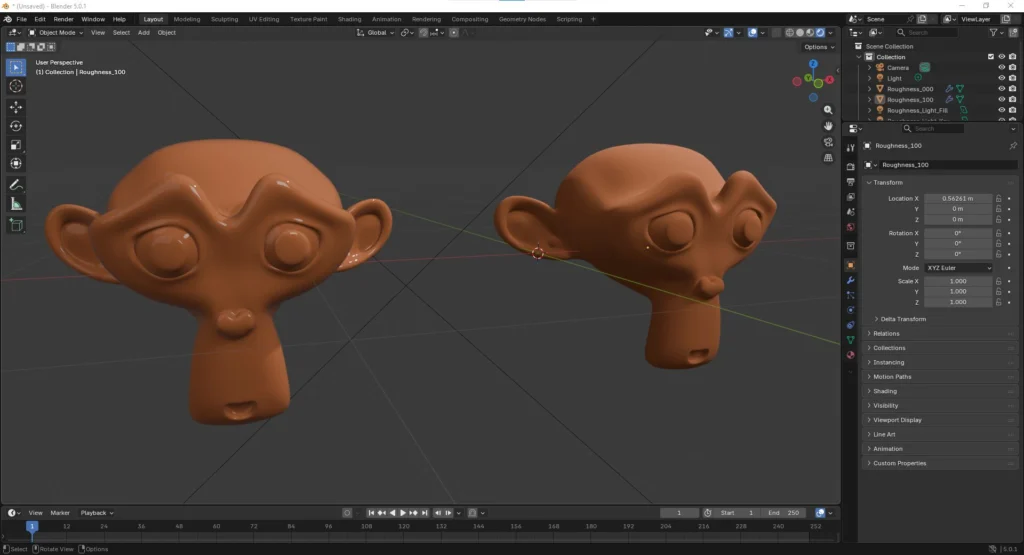Toggle camera view using the viewport camera icon
The width and height of the screenshot is (1024, 555).
(828, 142)
